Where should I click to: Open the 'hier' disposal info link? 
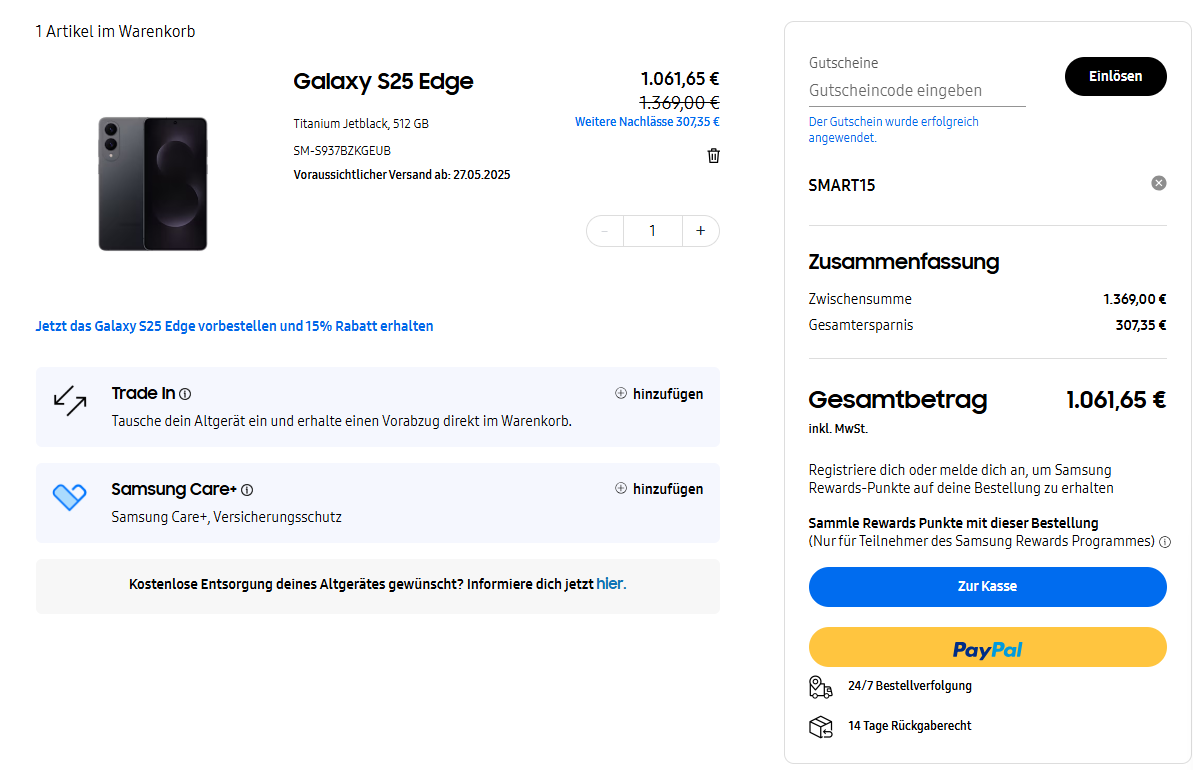point(610,584)
